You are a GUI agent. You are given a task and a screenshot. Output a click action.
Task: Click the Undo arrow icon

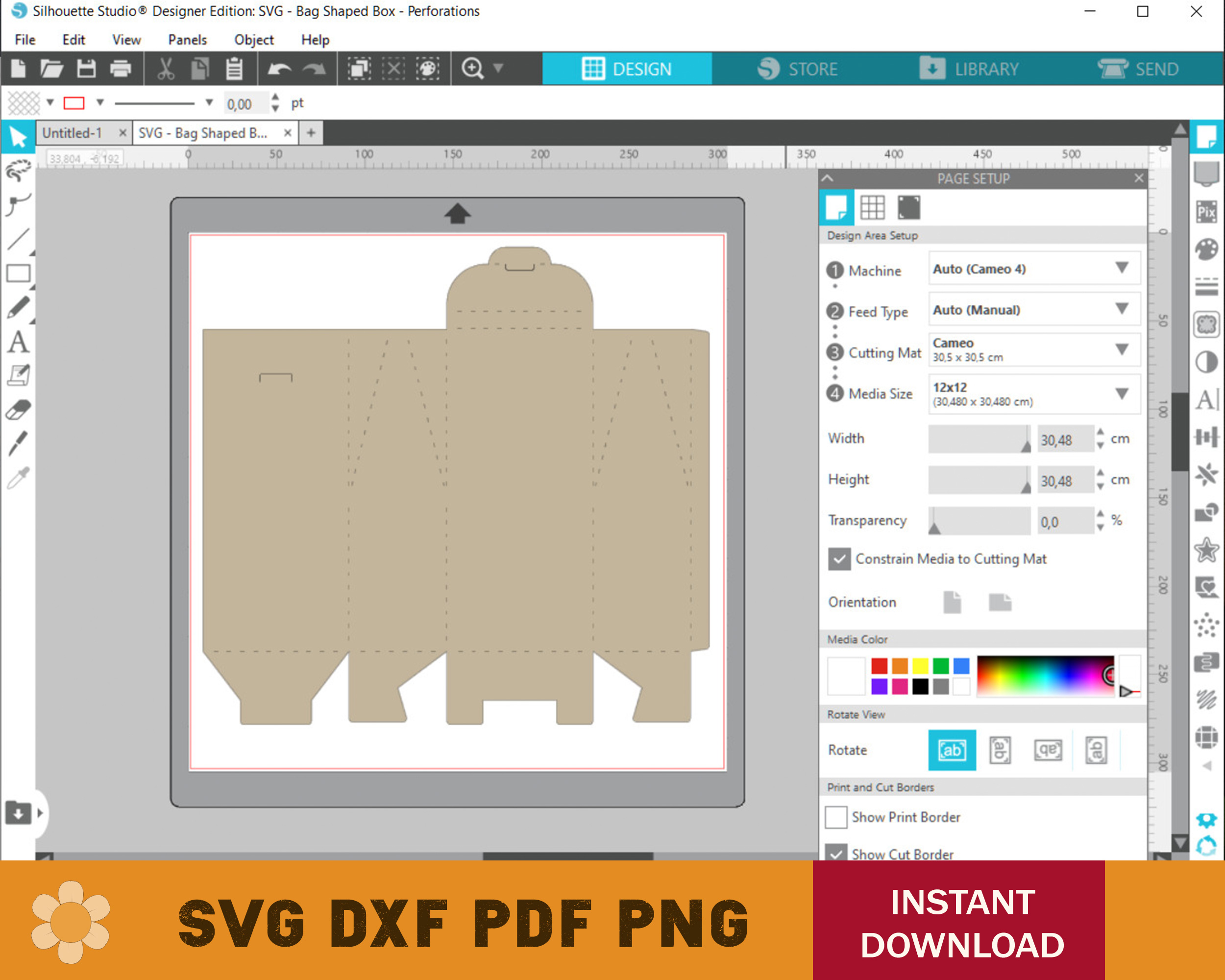point(279,69)
